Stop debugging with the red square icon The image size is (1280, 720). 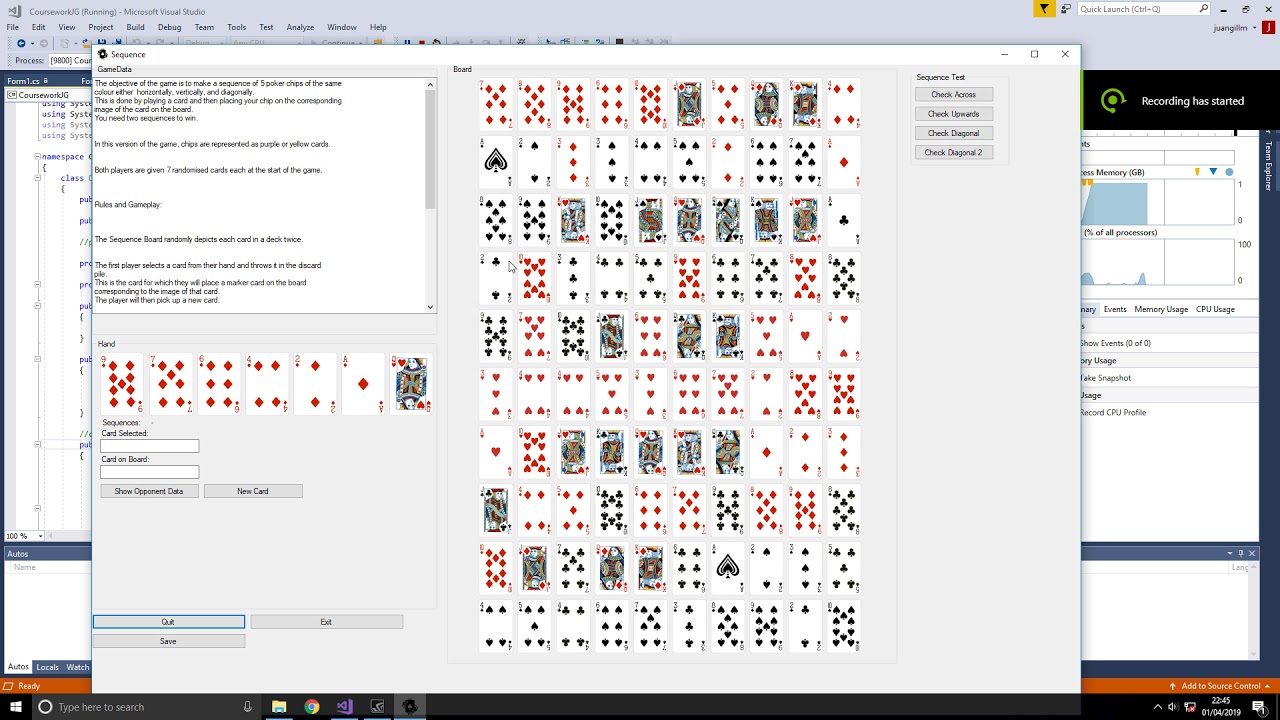421,43
